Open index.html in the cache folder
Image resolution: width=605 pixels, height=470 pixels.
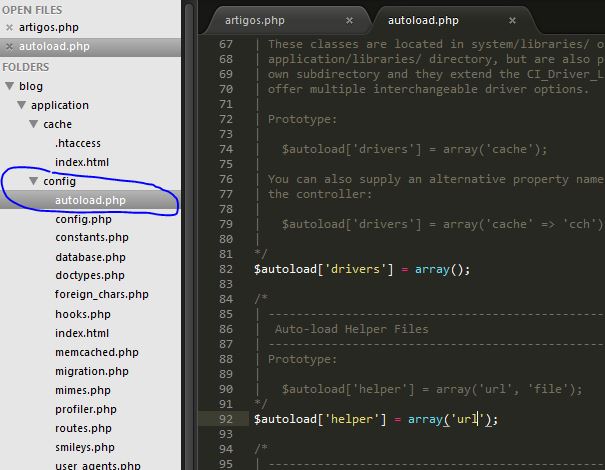coord(82,162)
